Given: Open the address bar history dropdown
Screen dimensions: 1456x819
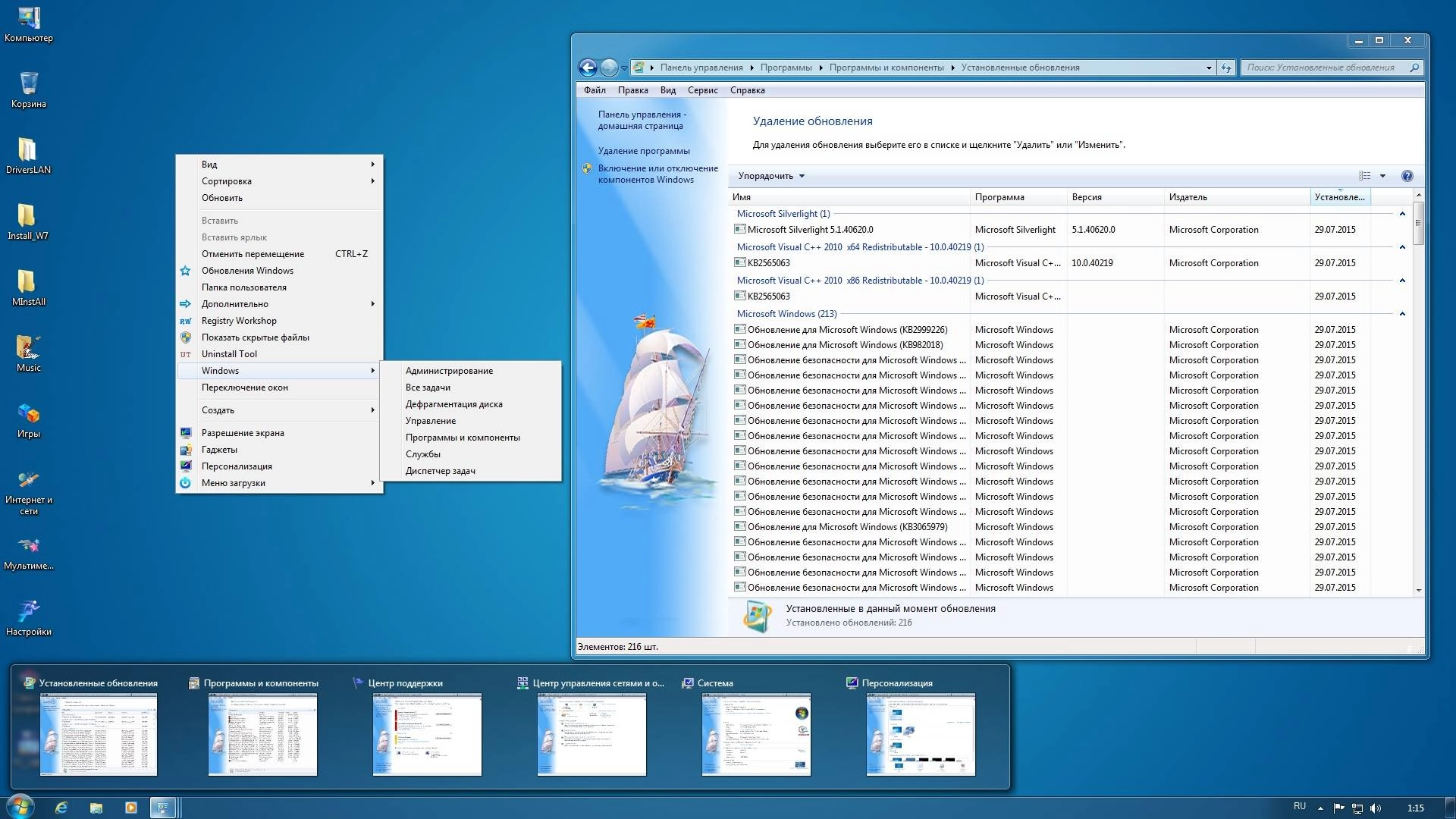Looking at the screenshot, I should (x=1209, y=67).
